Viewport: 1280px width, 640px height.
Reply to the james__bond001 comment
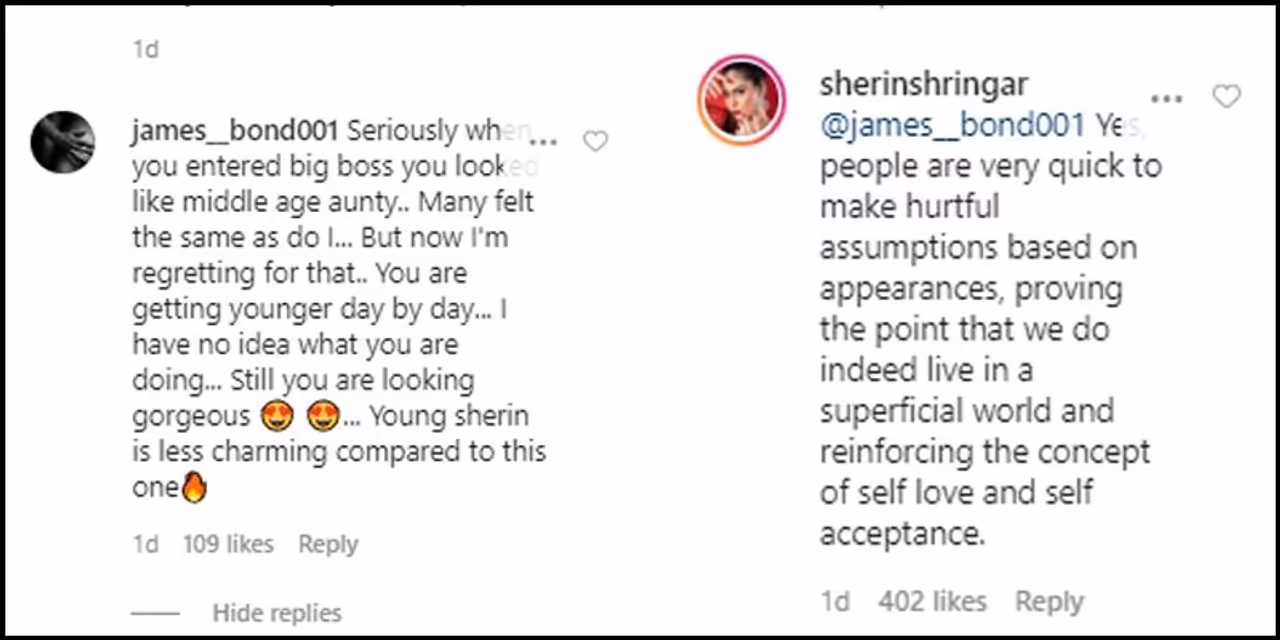(x=328, y=544)
